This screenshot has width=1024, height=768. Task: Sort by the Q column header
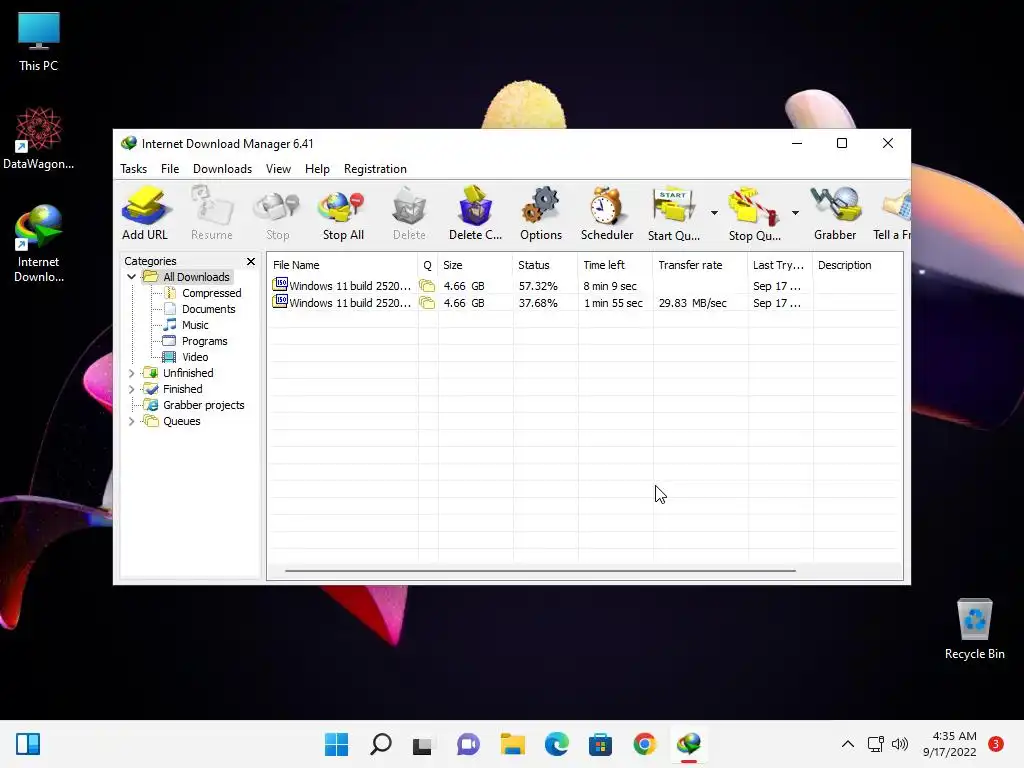point(428,265)
